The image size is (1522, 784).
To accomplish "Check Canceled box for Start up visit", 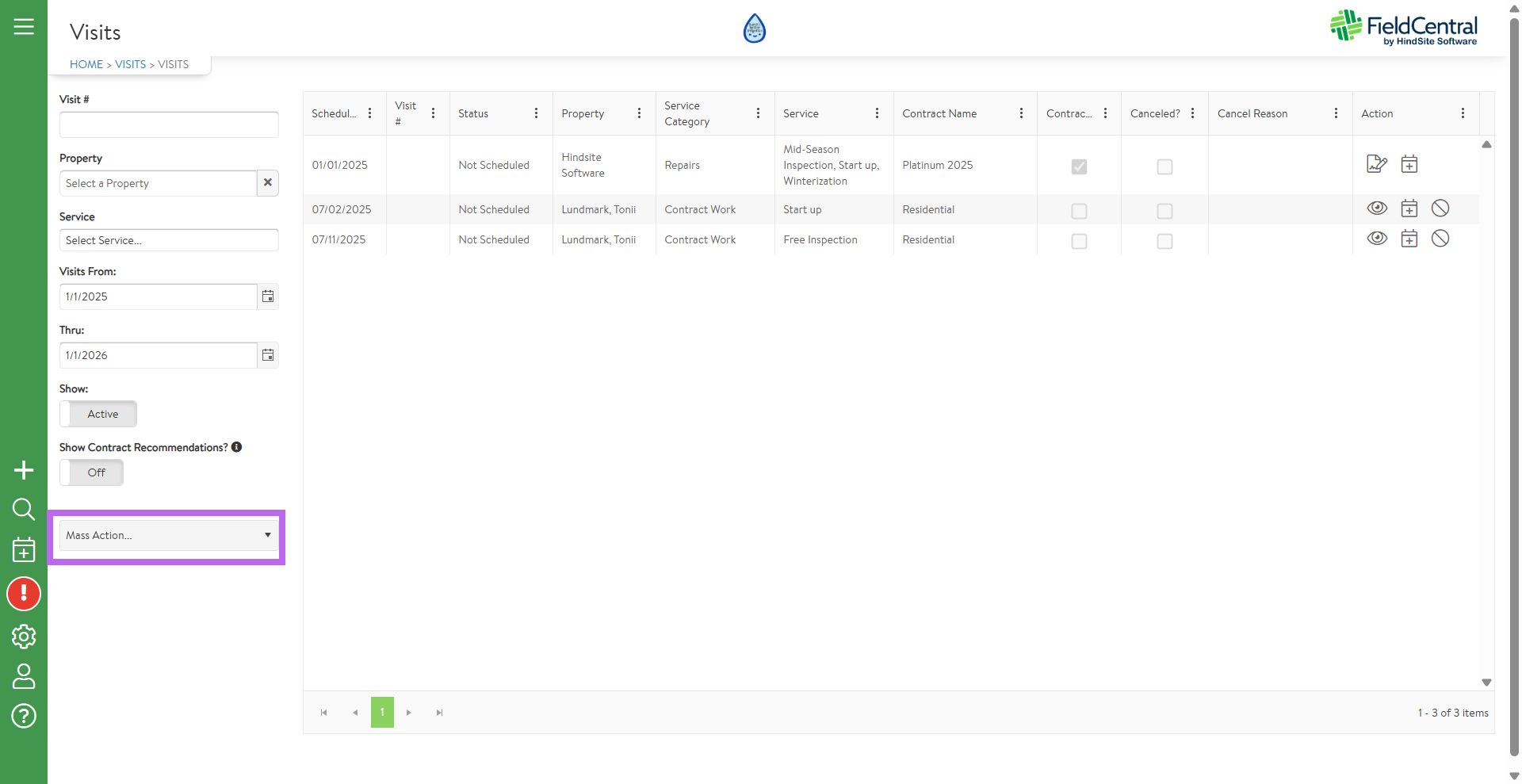I will pyautogui.click(x=1164, y=211).
